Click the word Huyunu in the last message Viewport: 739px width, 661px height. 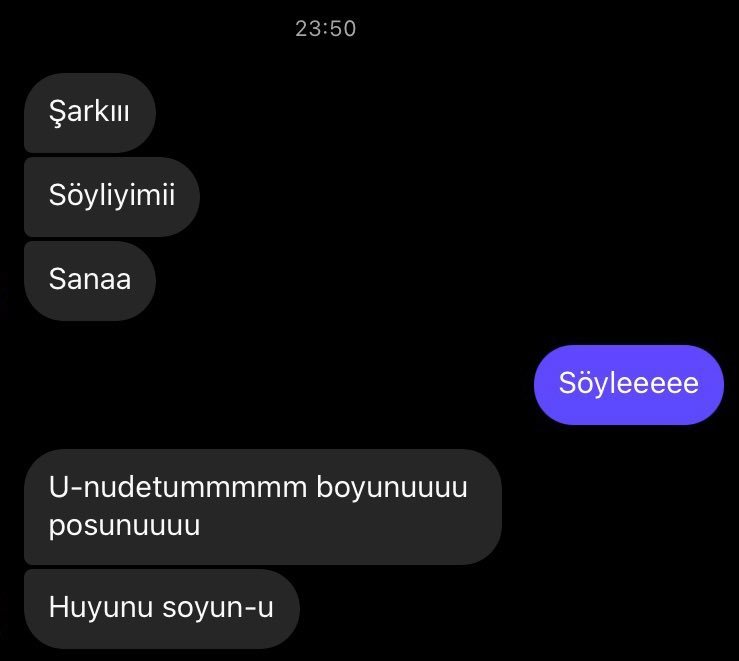pos(101,607)
